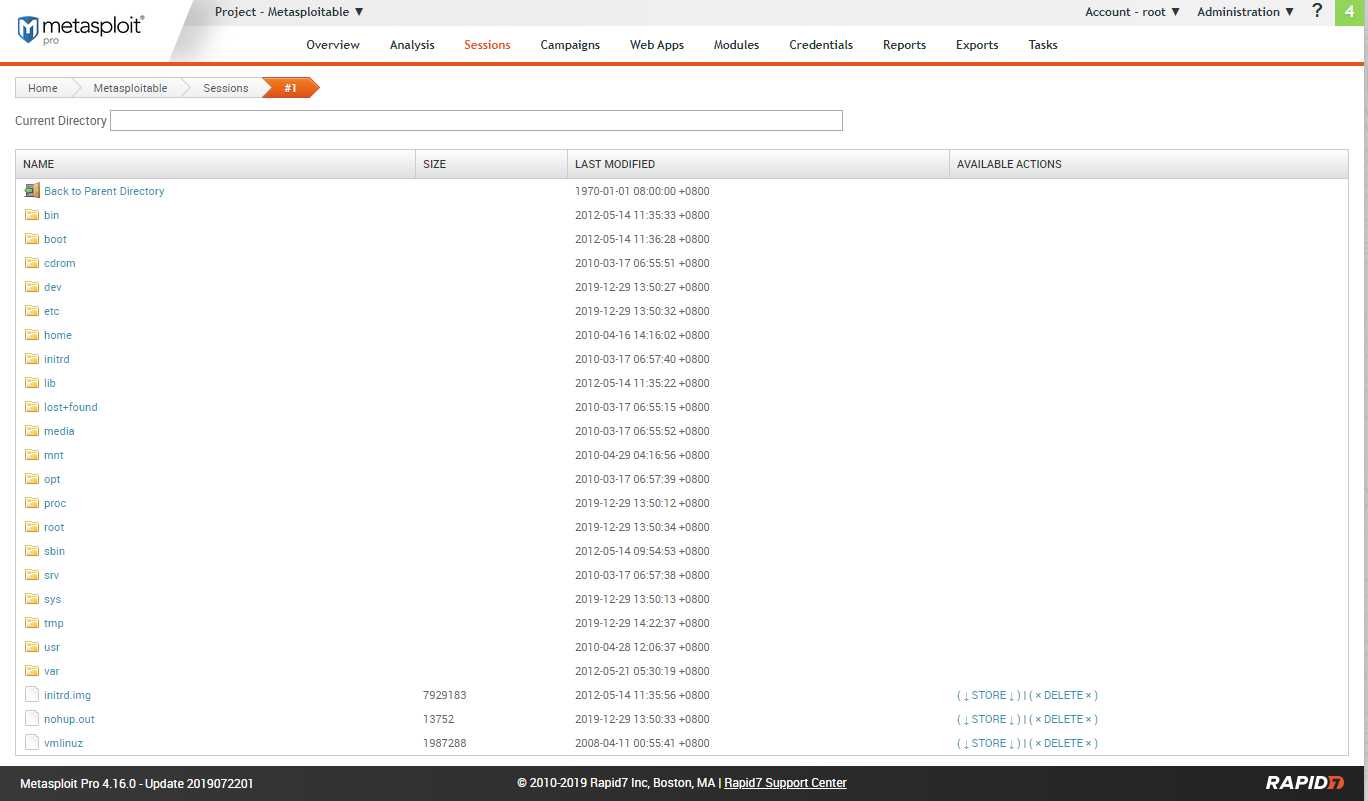Image resolution: width=1368 pixels, height=801 pixels.
Task: Click STORE for vmlinuz
Action: click(988, 743)
